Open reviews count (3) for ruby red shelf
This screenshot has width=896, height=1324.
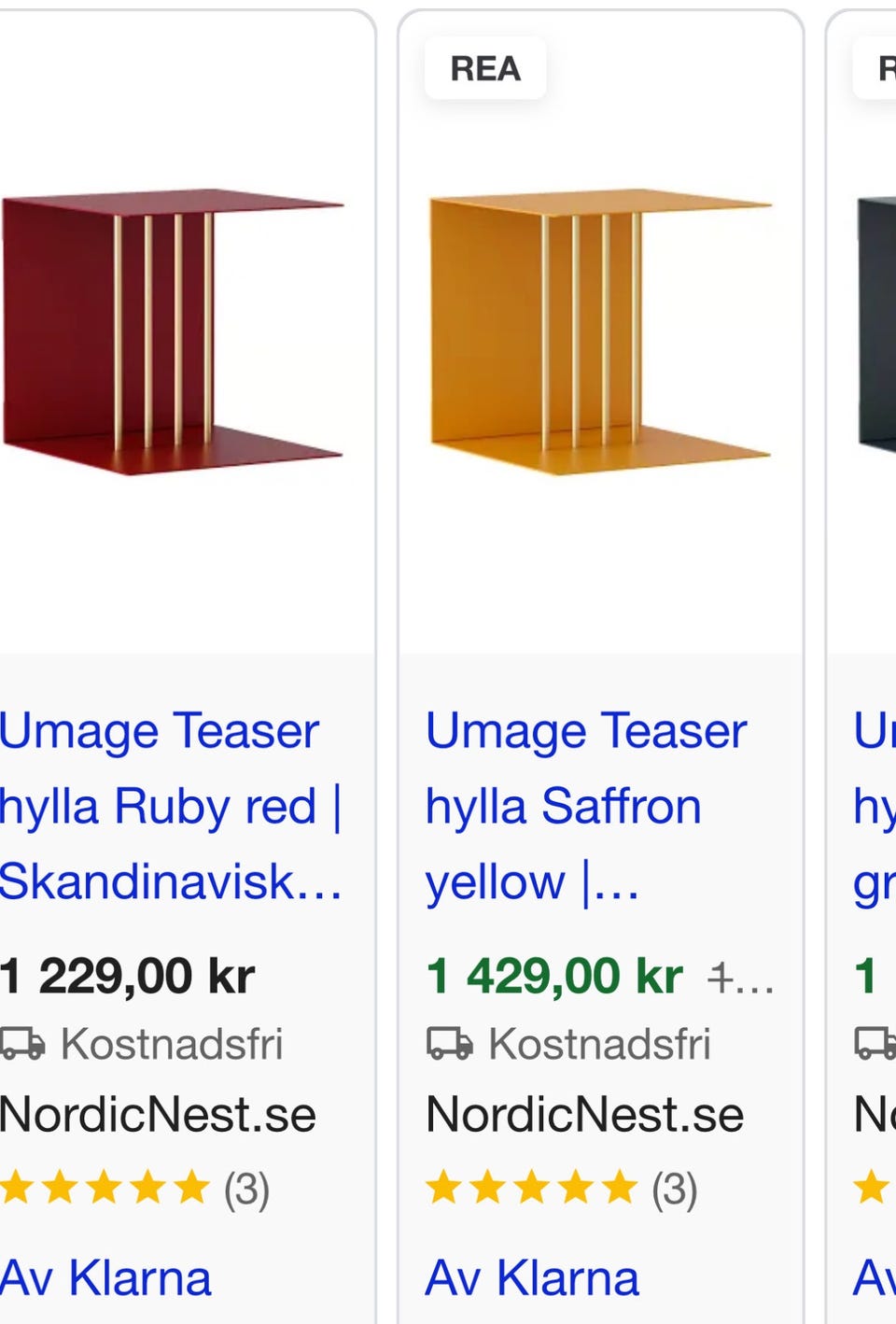[x=246, y=1190]
